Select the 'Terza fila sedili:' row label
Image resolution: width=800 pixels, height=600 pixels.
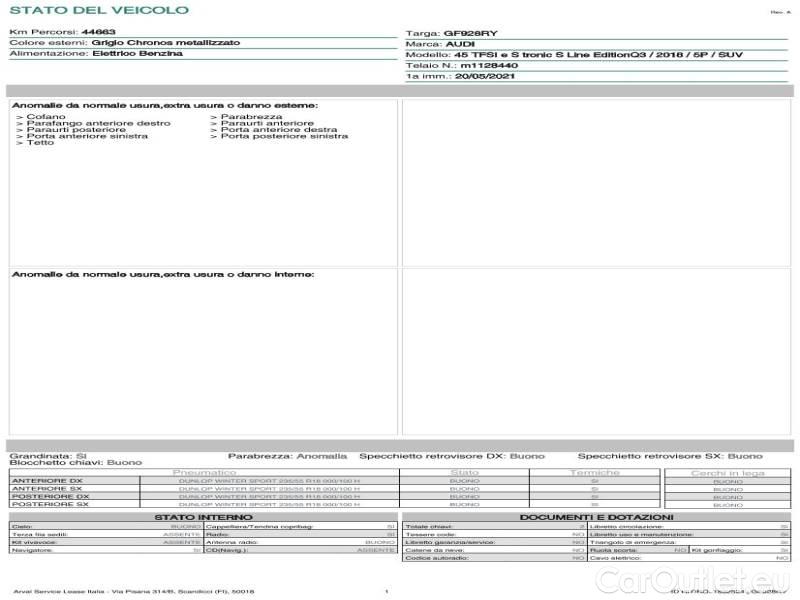coord(40,535)
